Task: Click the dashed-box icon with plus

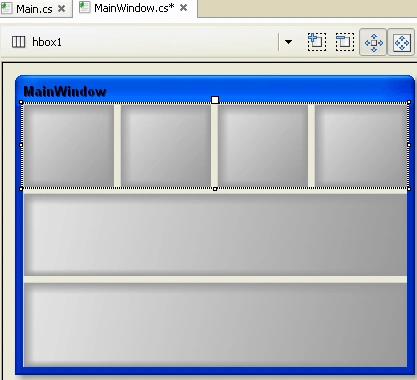Action: [x=317, y=42]
